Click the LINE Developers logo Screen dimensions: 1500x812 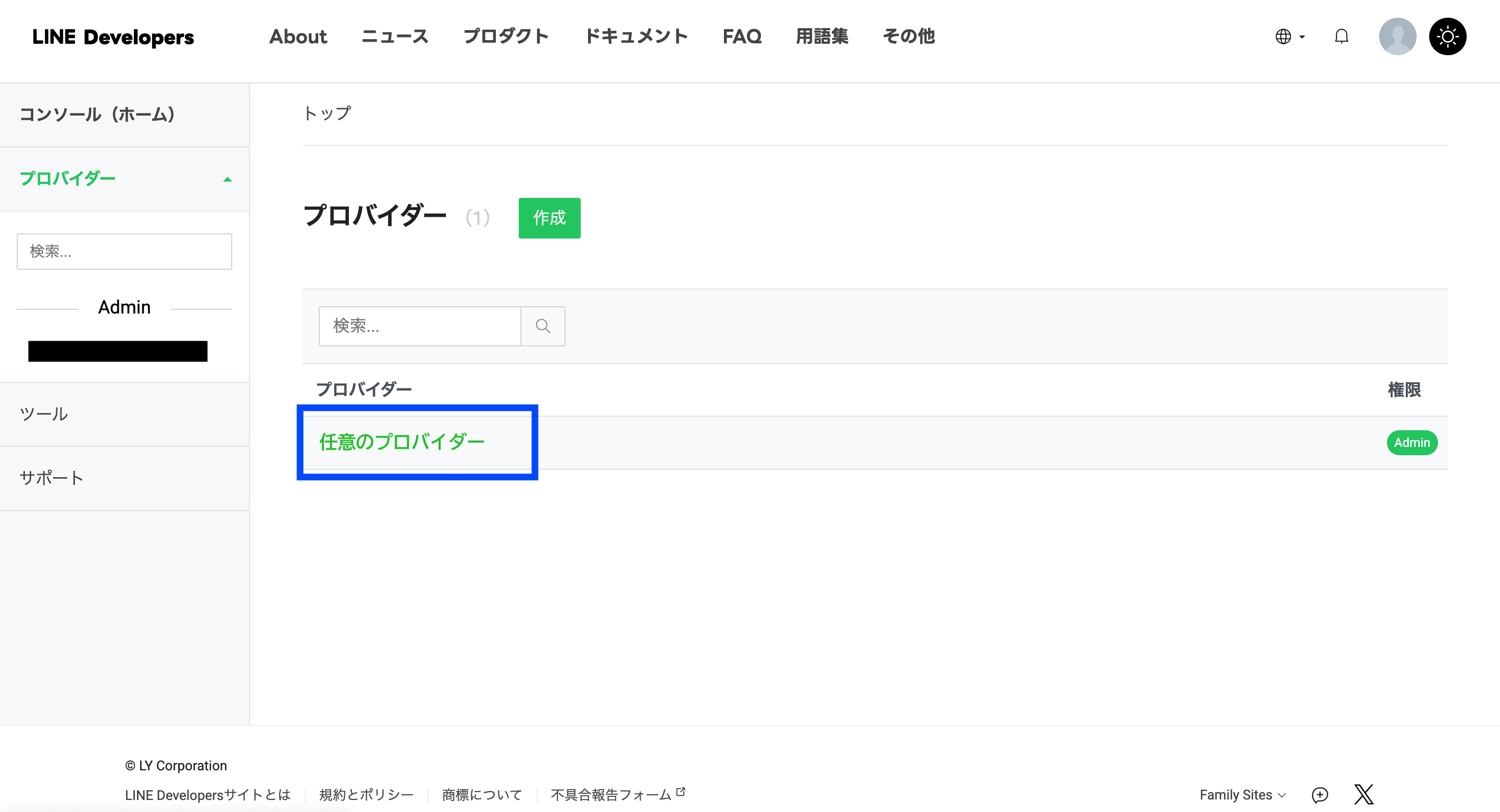(x=113, y=36)
